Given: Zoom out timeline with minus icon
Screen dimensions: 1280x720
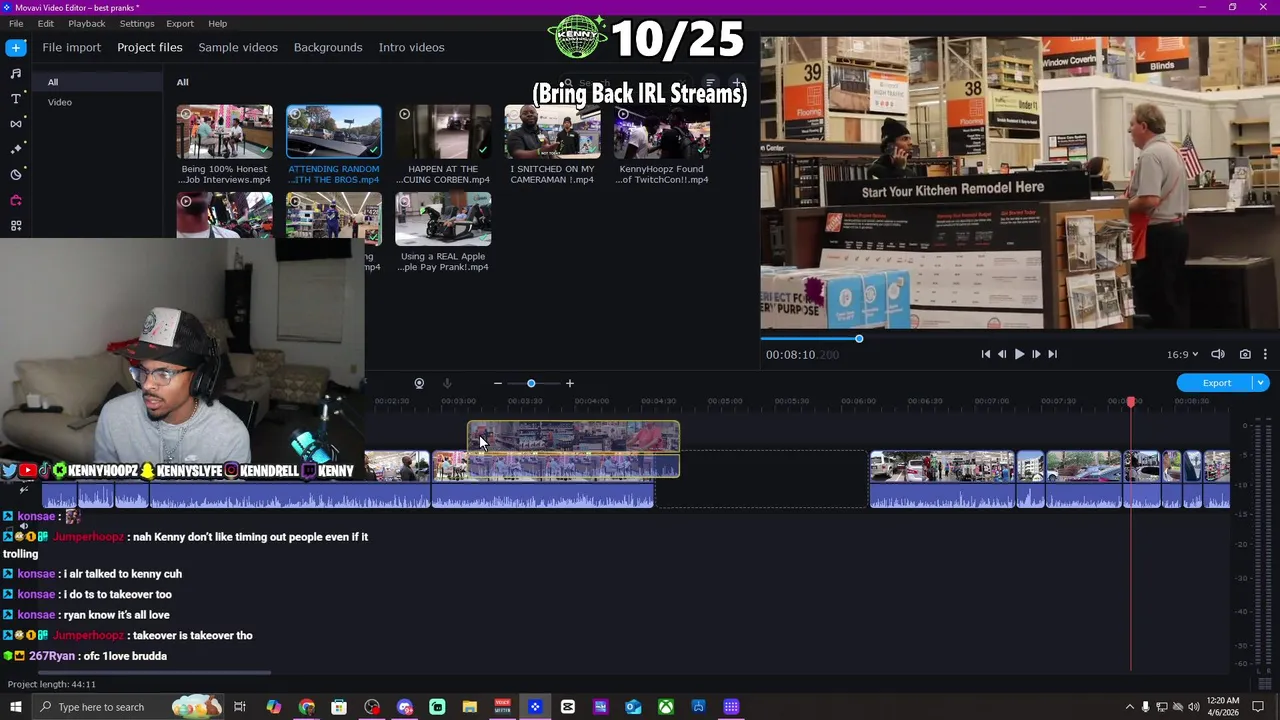Looking at the screenshot, I should (498, 383).
